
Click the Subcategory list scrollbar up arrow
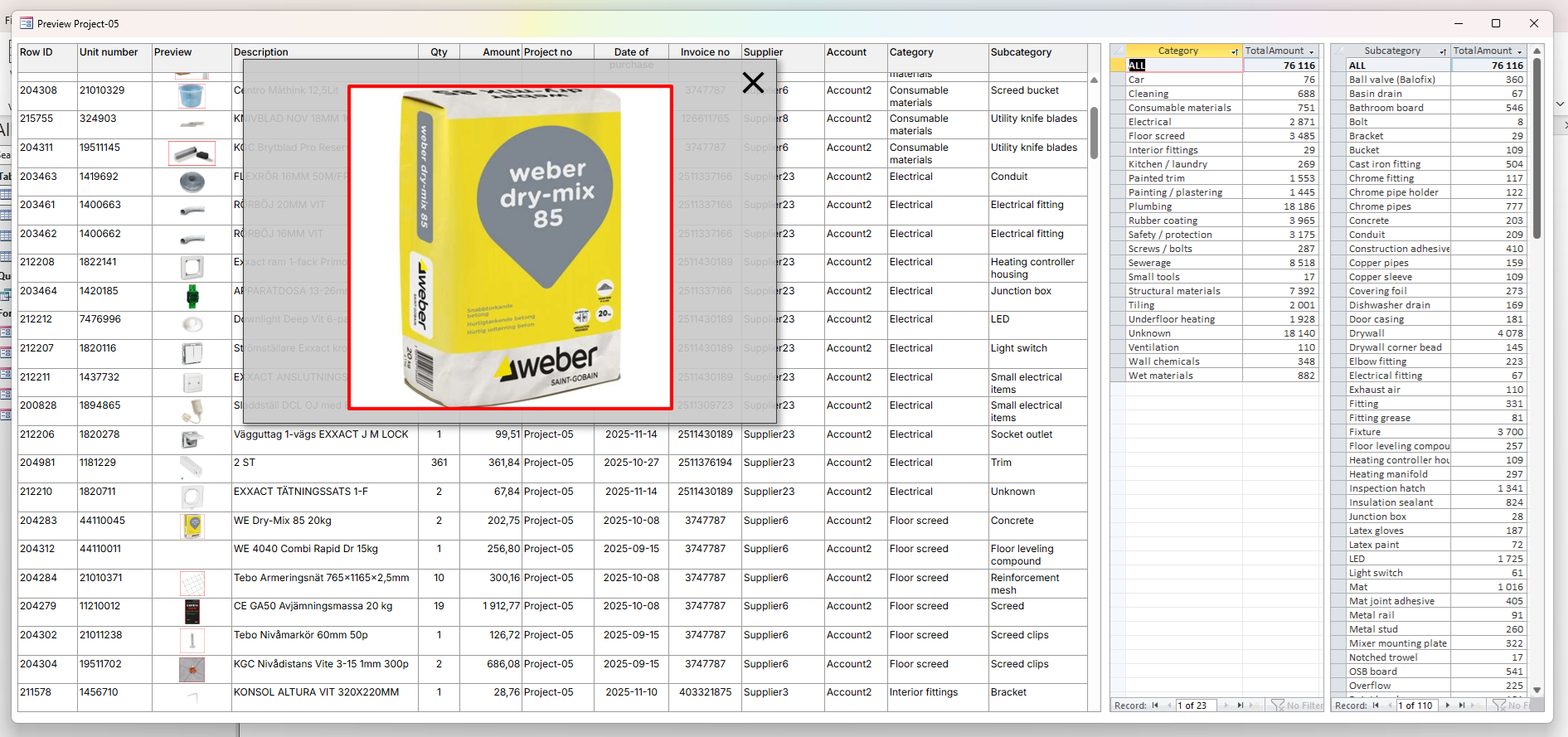[1537, 51]
